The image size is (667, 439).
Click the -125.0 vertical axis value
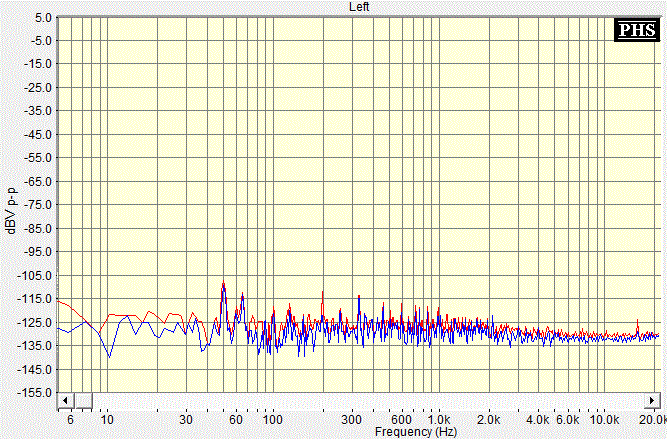pos(34,322)
